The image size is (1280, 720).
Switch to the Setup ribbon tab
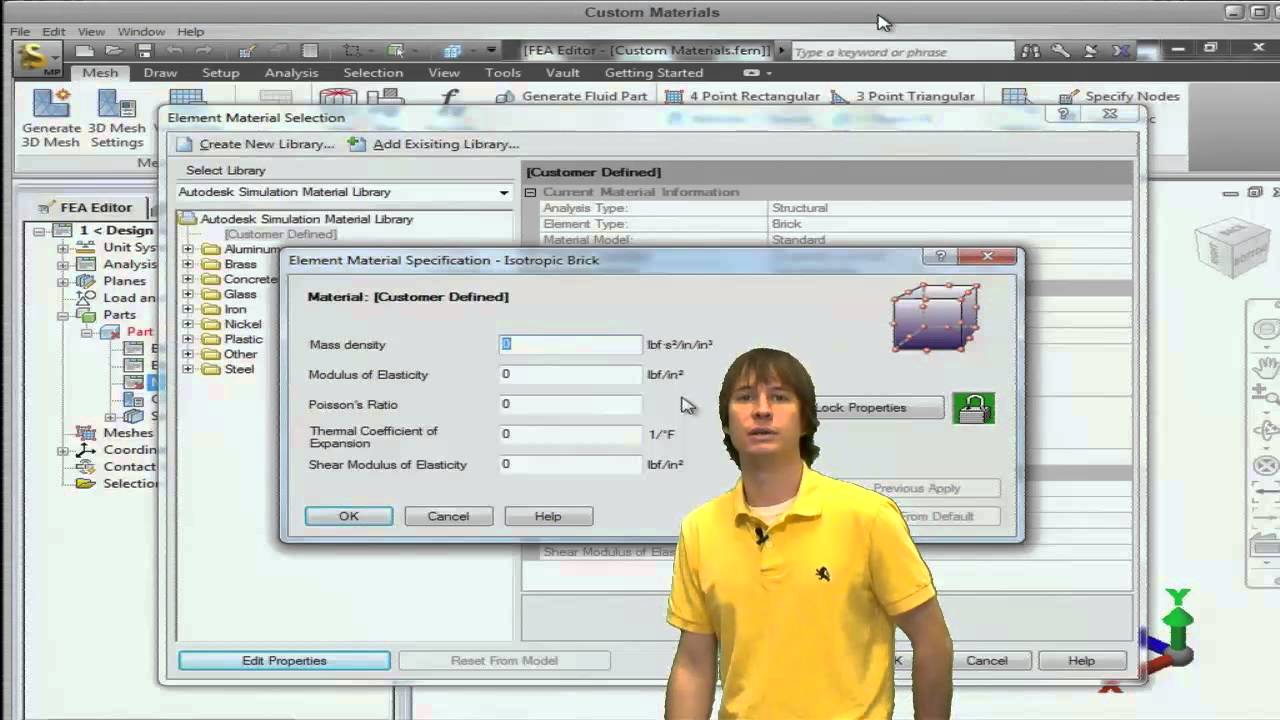220,72
